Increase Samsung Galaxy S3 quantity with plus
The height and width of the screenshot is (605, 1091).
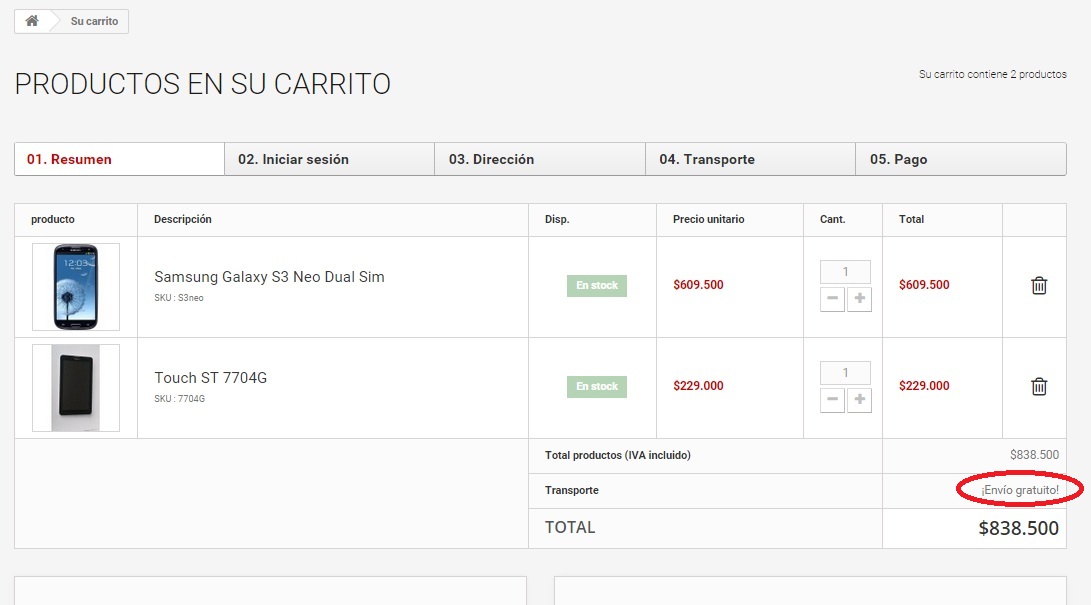click(x=859, y=299)
